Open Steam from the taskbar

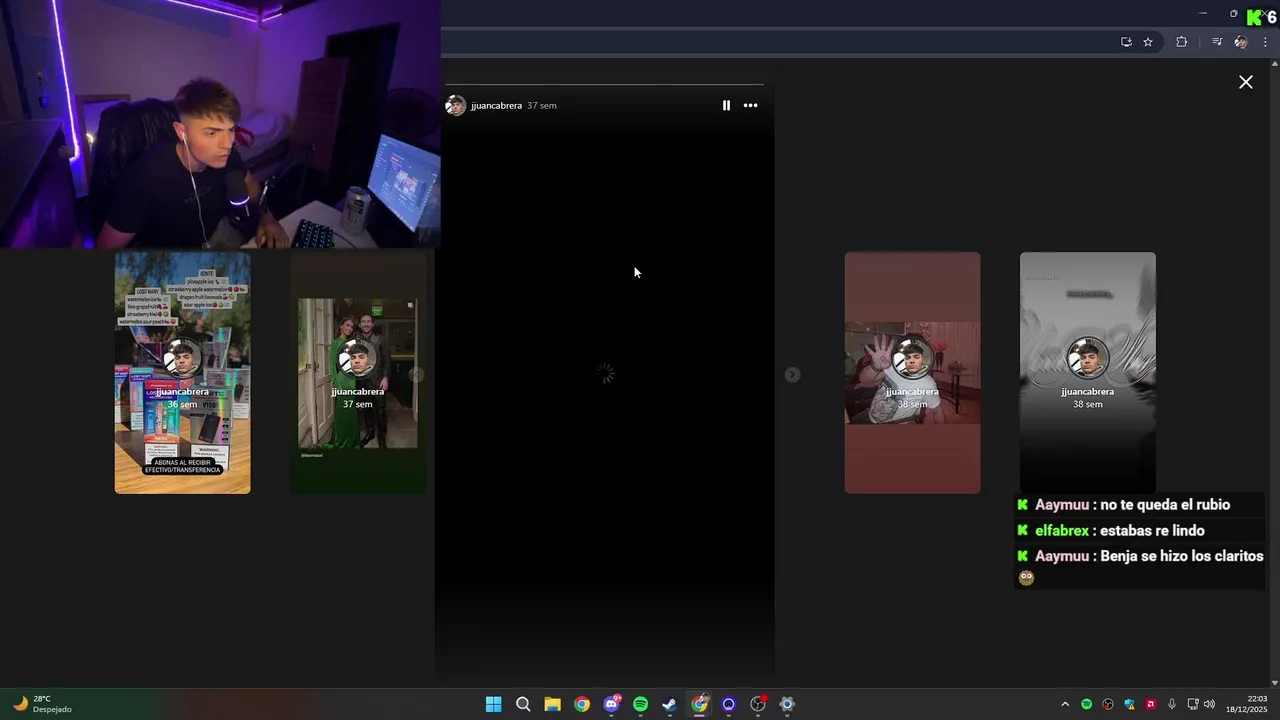[x=669, y=704]
